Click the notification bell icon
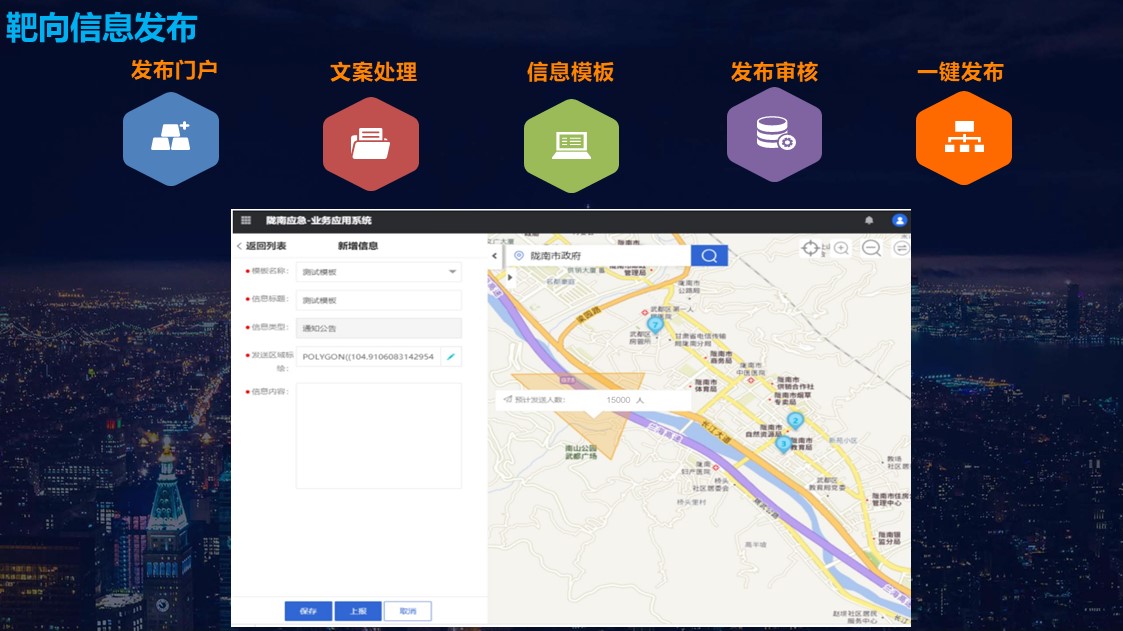Screen dimensions: 1123x631 pos(869,221)
